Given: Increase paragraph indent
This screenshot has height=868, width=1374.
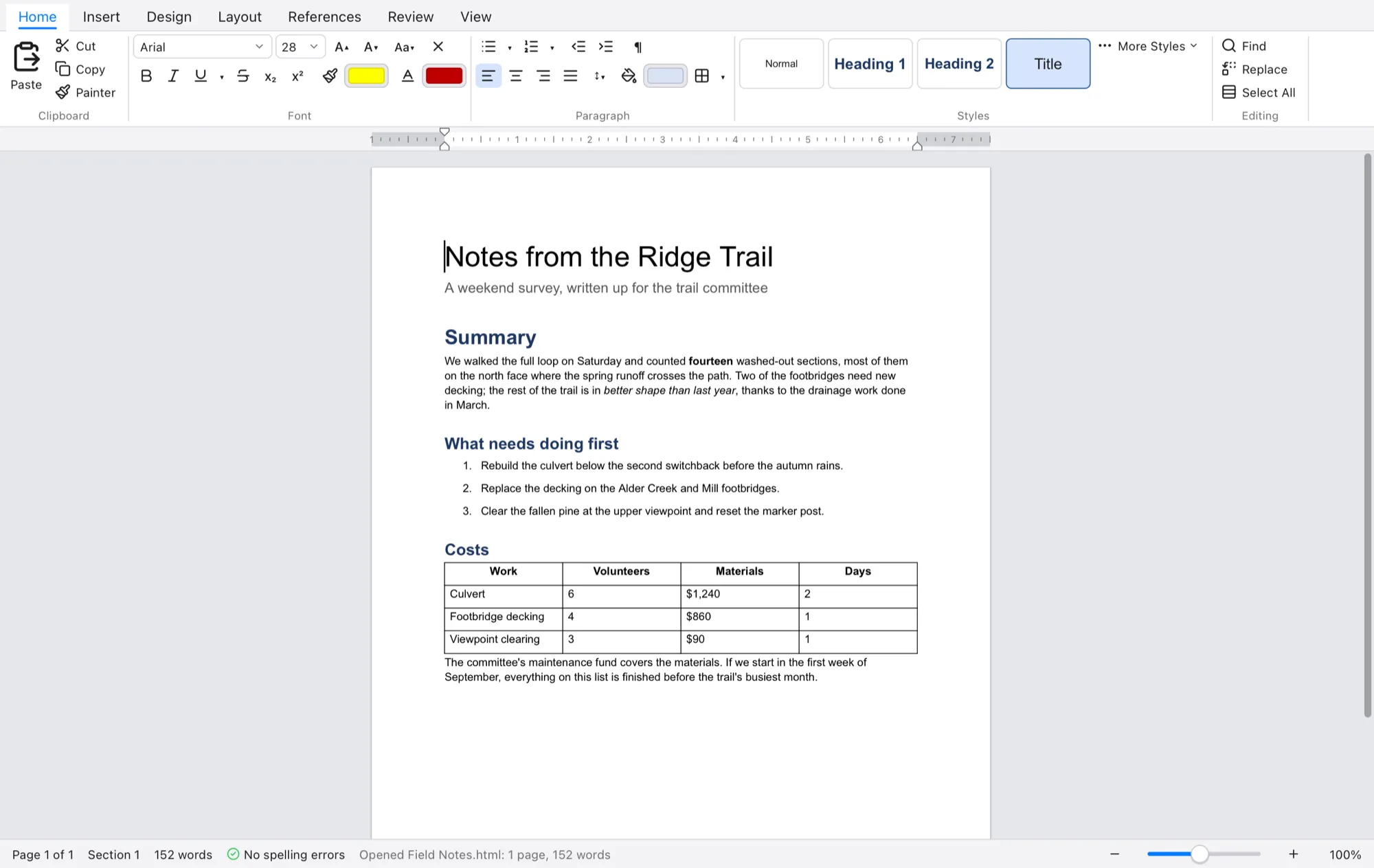Looking at the screenshot, I should (605, 47).
